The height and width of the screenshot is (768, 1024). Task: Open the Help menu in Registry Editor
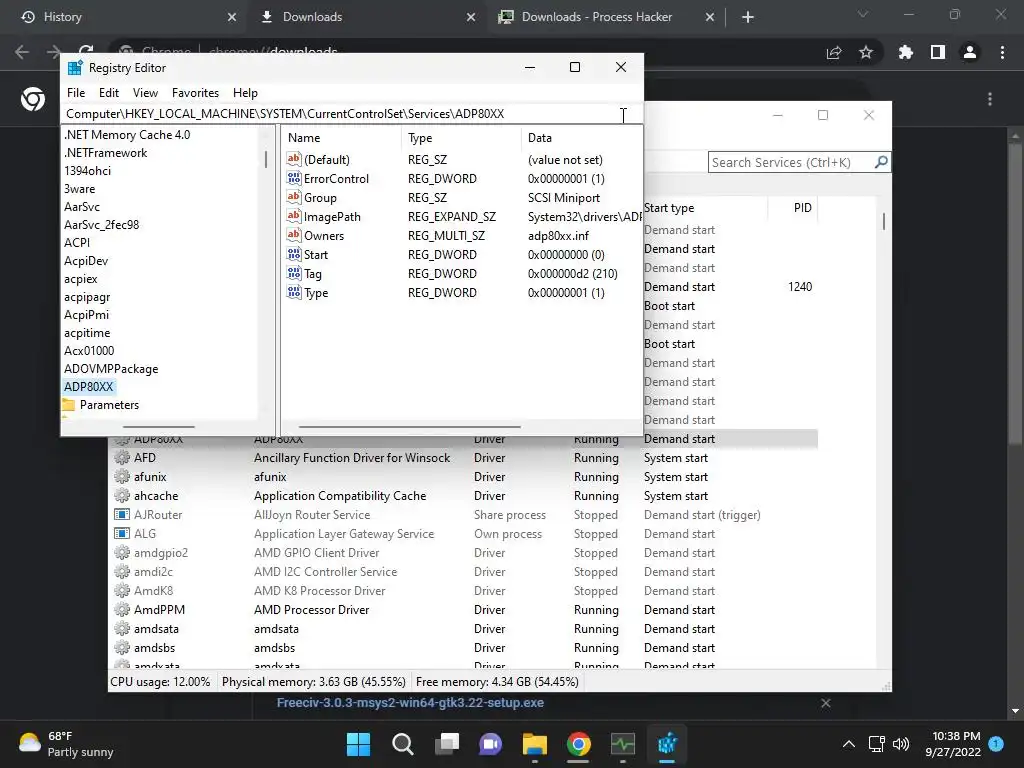click(x=245, y=93)
